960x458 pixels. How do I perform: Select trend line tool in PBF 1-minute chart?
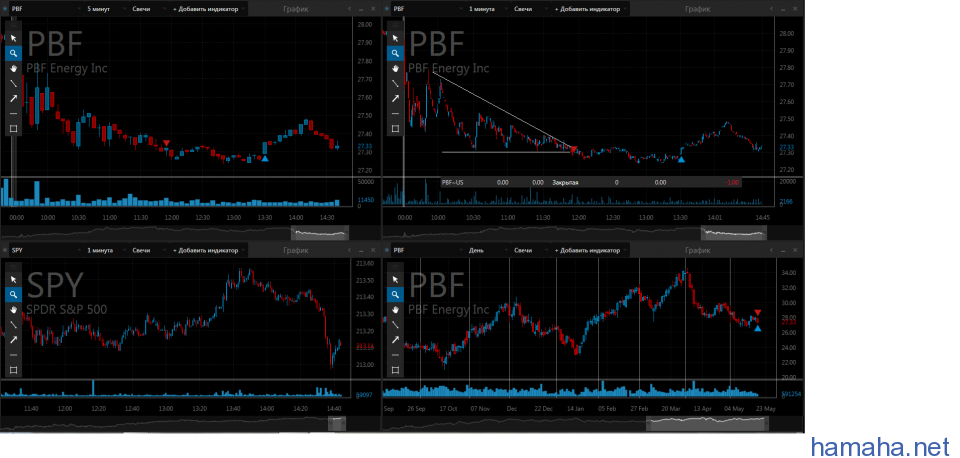(x=395, y=83)
